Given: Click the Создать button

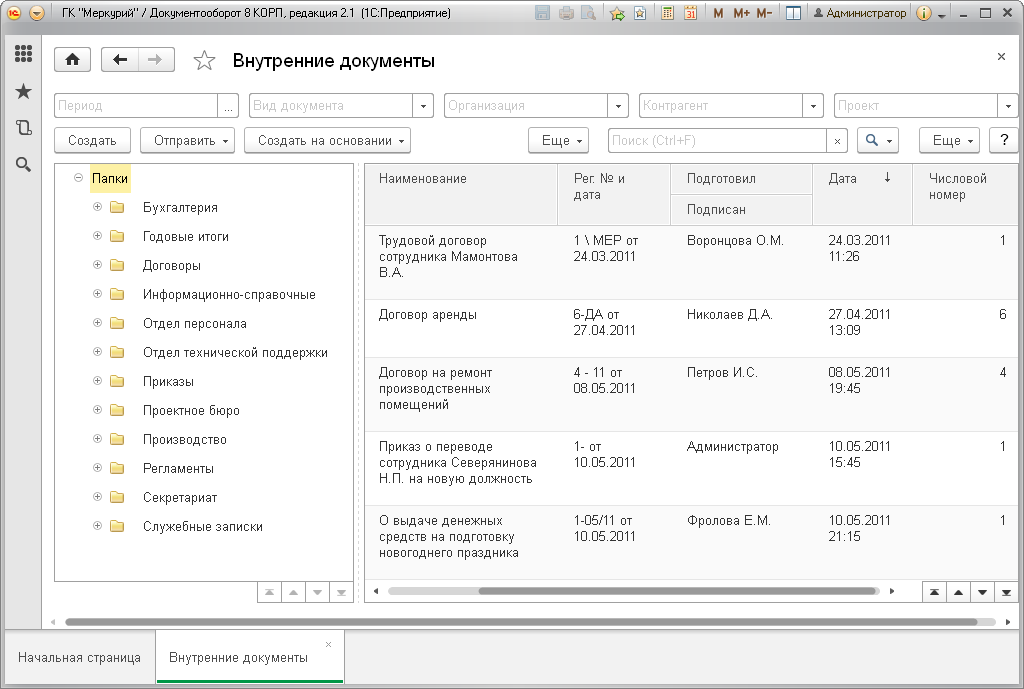Looking at the screenshot, I should [x=92, y=140].
